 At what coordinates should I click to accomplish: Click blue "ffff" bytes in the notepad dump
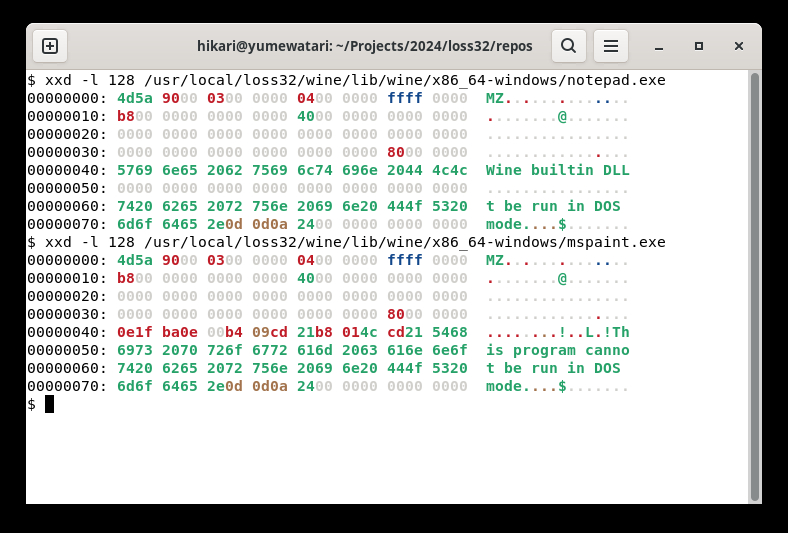tap(405, 98)
